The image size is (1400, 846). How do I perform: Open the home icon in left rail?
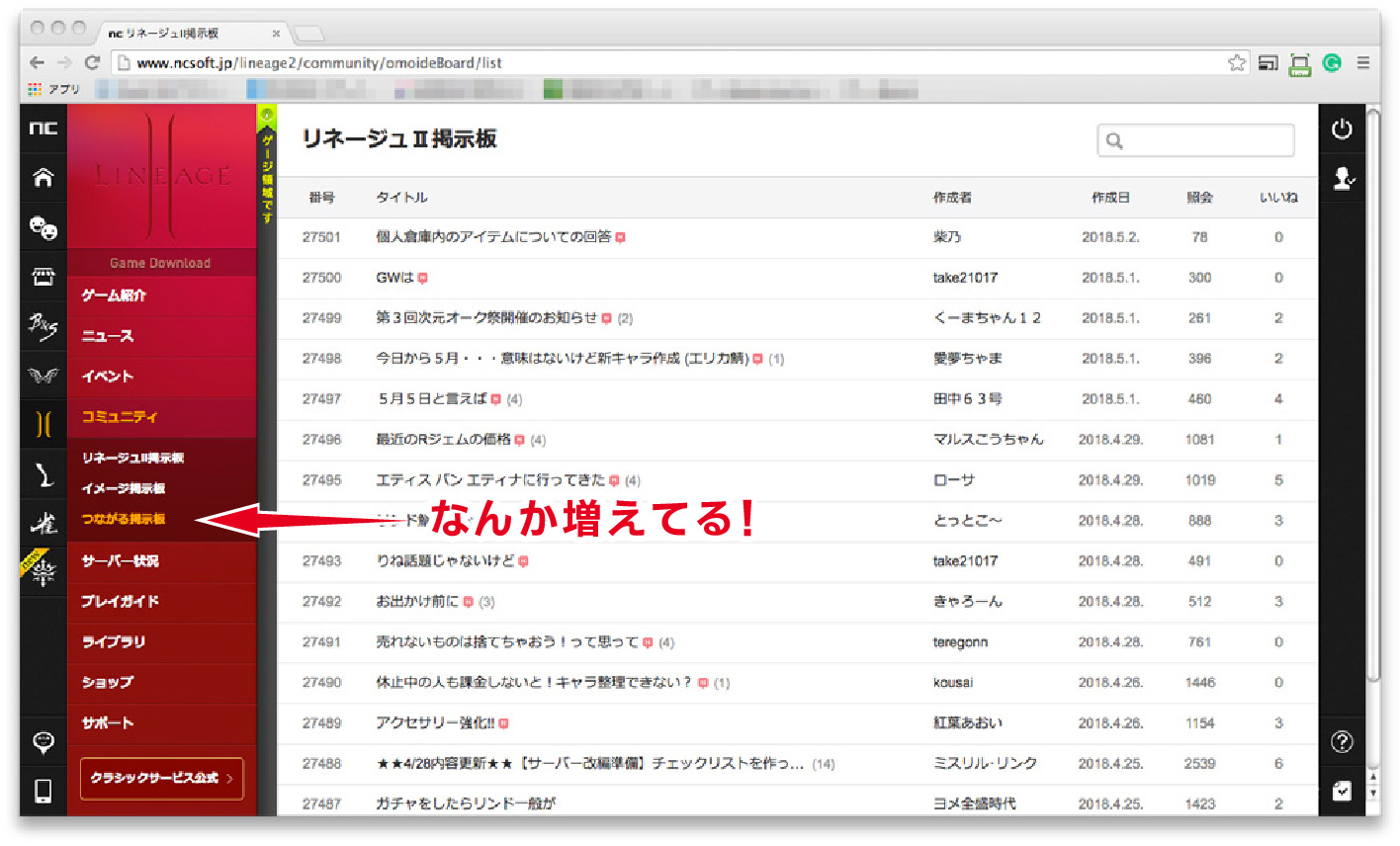43,178
